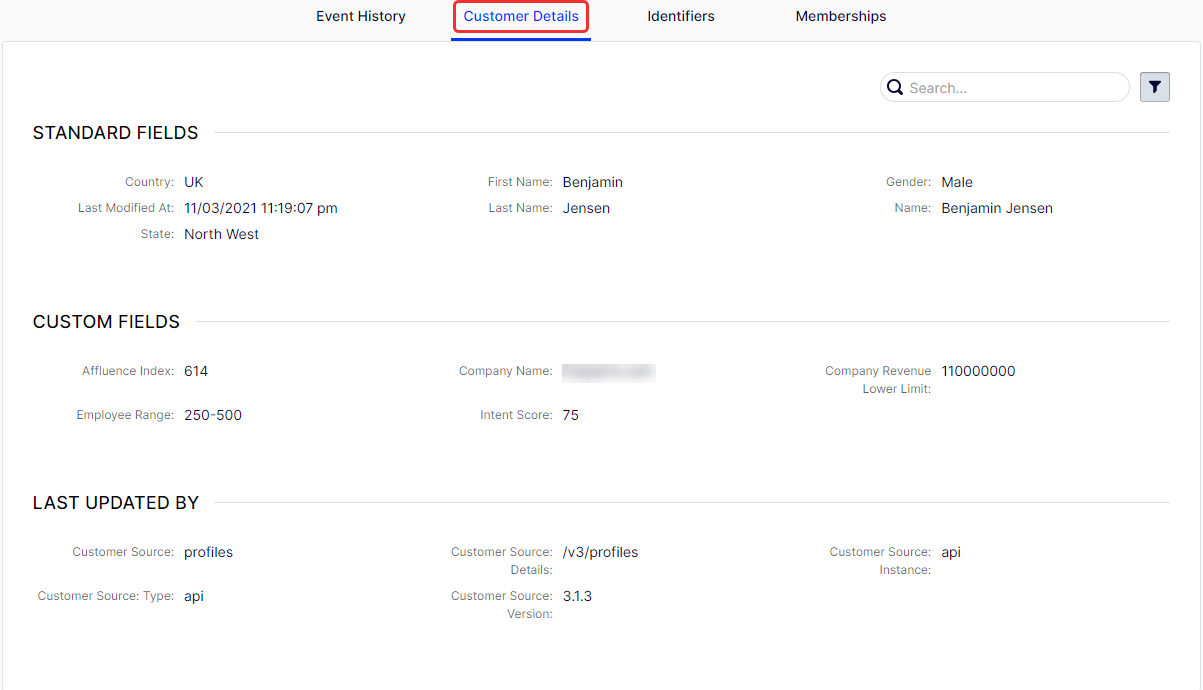Open the Event History tab

[x=361, y=16]
